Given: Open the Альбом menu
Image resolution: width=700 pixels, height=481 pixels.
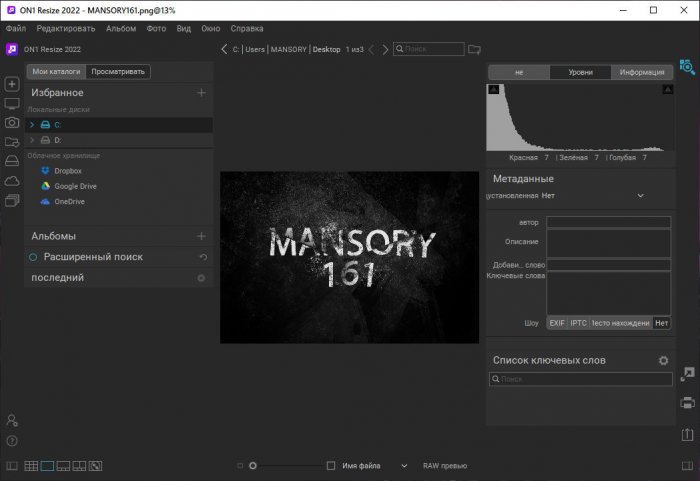Looking at the screenshot, I should coord(121,29).
